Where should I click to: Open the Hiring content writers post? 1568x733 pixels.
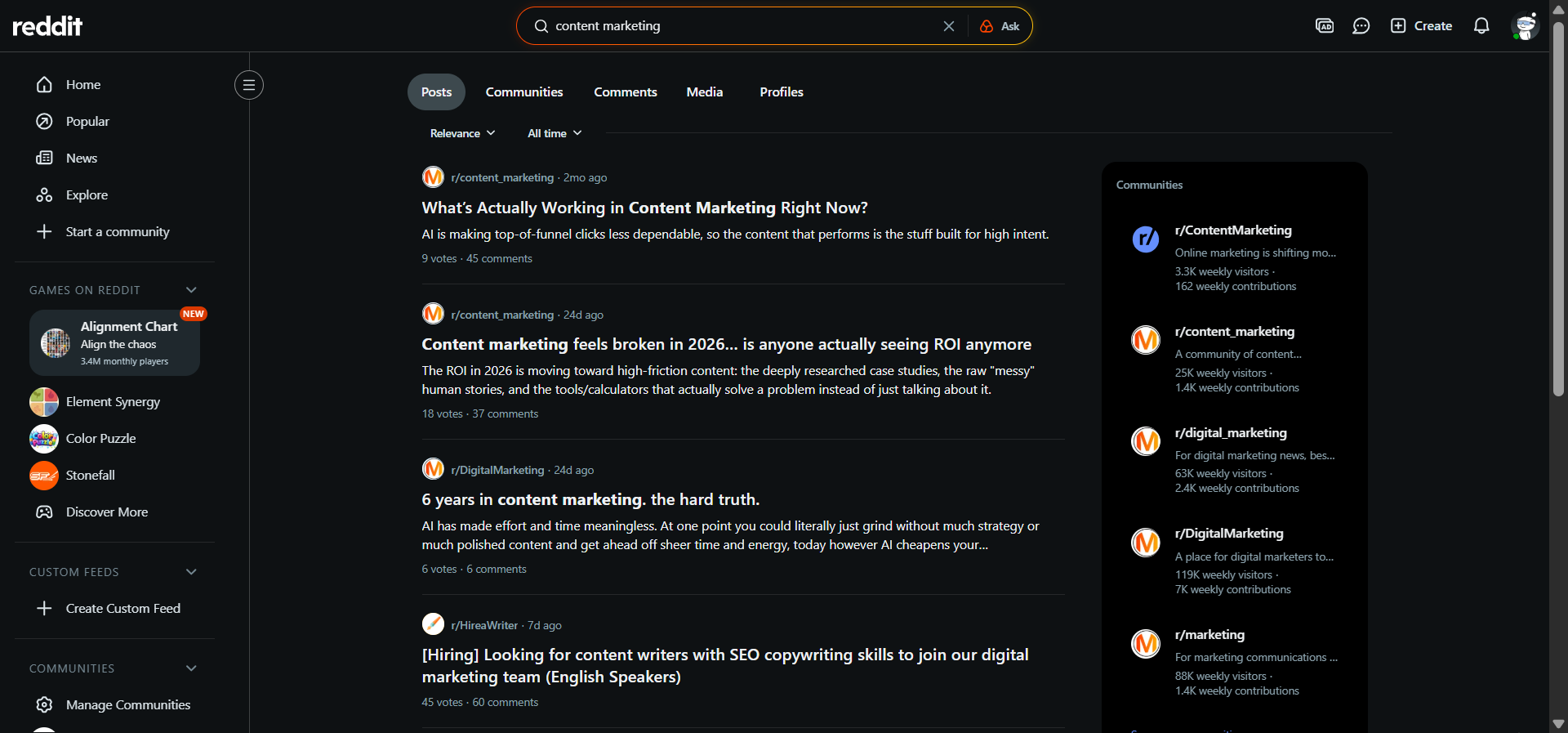click(x=725, y=666)
